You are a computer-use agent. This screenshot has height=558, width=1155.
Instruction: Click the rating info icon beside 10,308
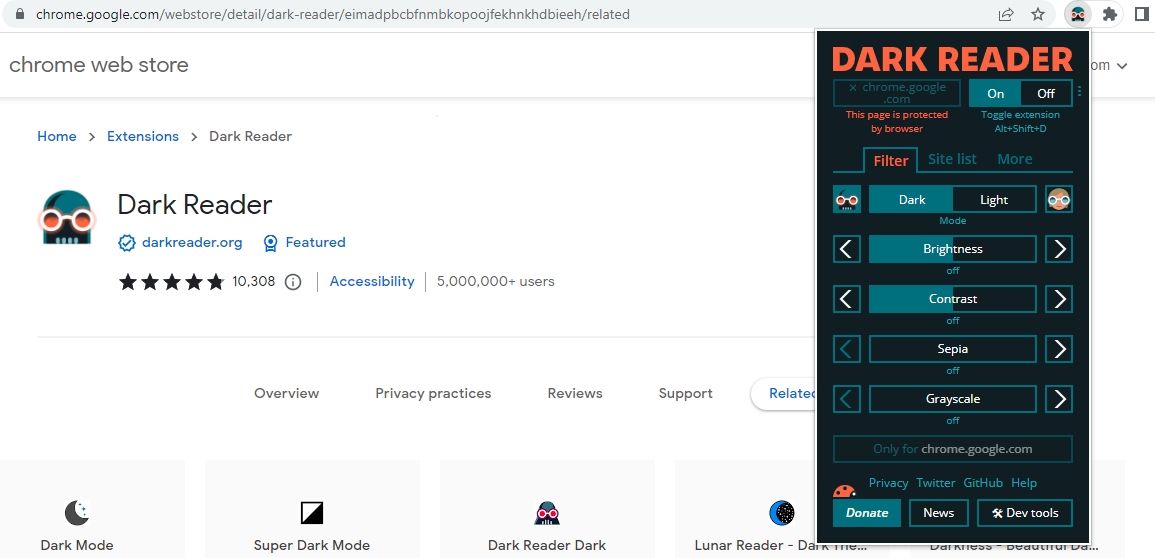pos(293,282)
